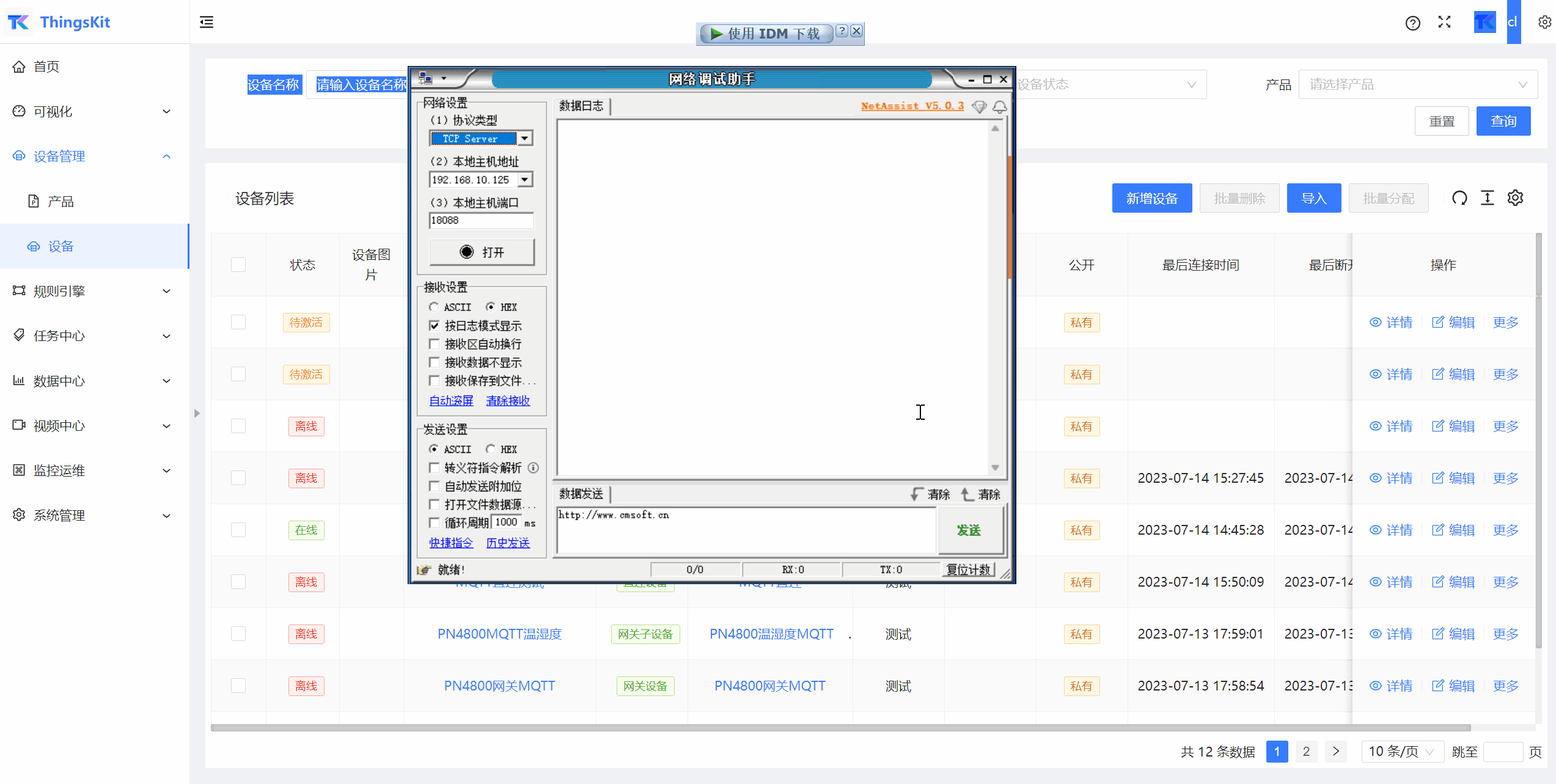Click the data log vertical scrollbar

tap(995, 298)
